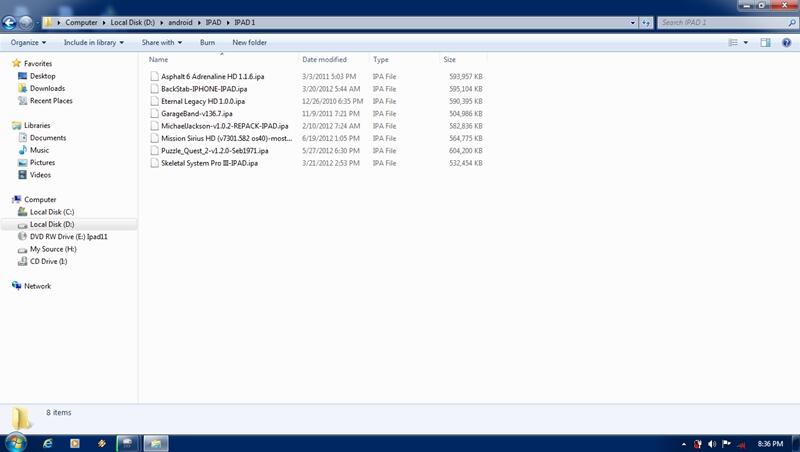Click the 8:36 PM clock
This screenshot has height=452, width=800.
click(x=770, y=444)
